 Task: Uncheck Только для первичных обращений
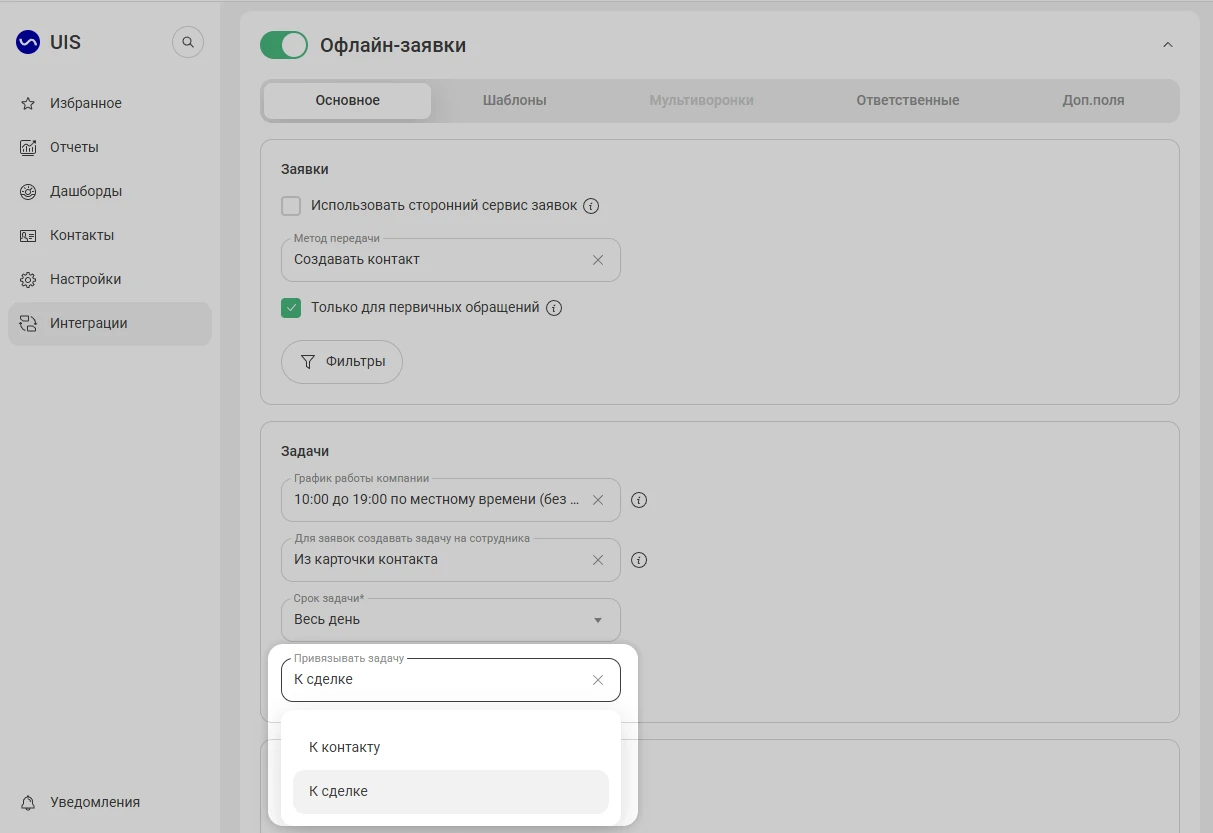(x=291, y=308)
